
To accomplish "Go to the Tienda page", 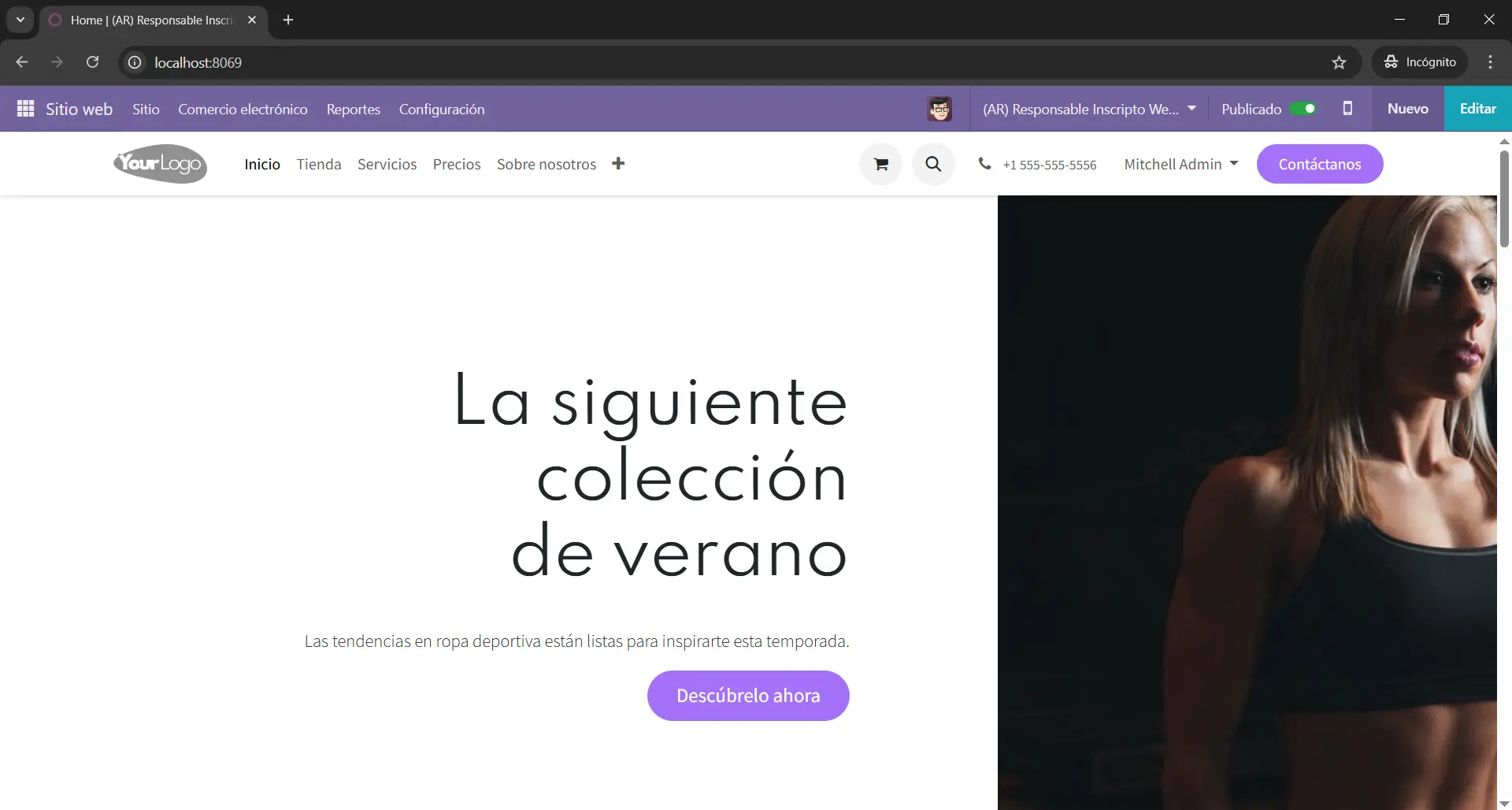I will tap(319, 164).
